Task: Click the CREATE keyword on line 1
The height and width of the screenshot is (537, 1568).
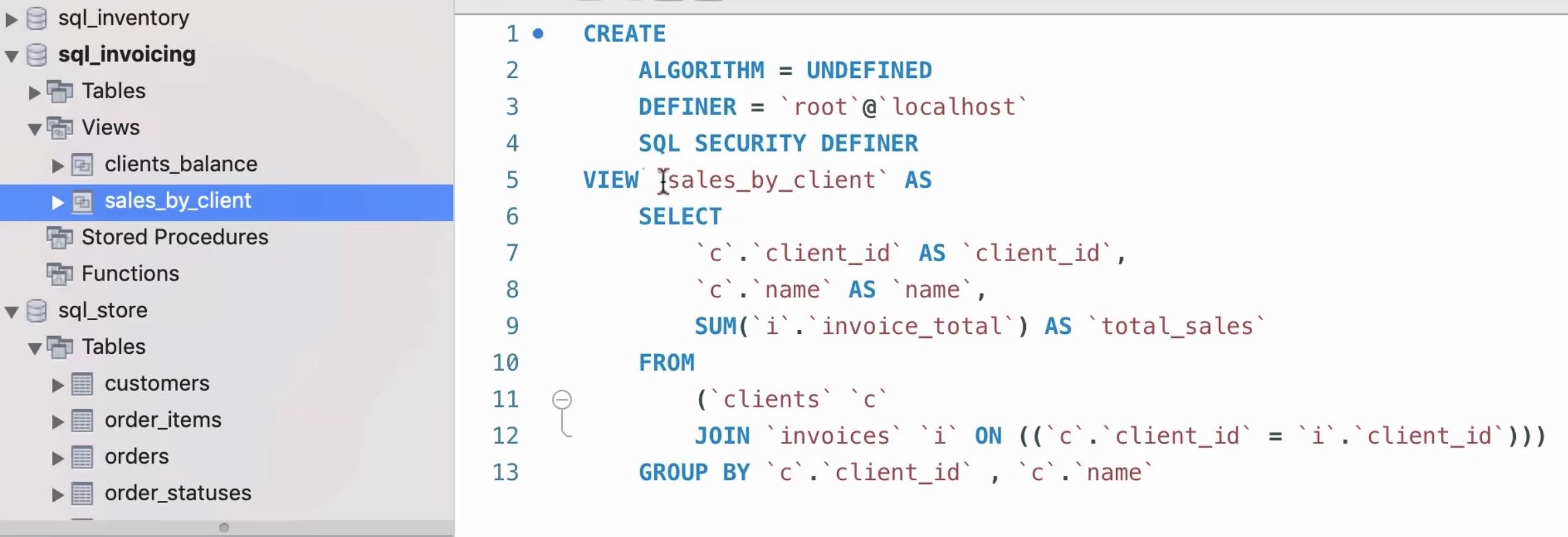Action: point(624,34)
